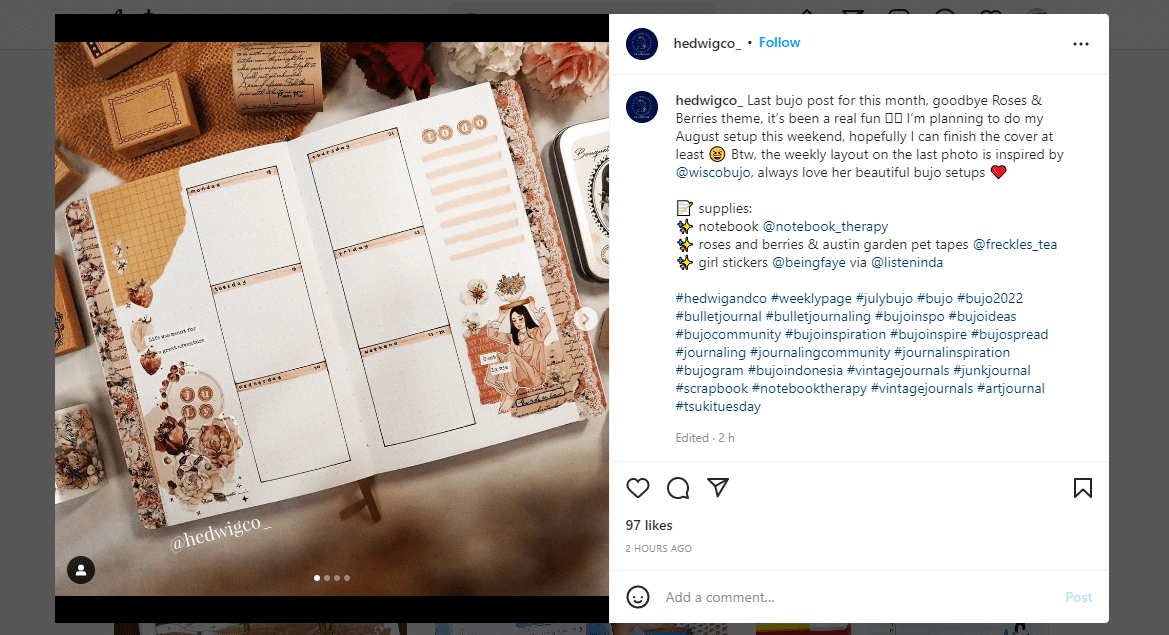The image size is (1169, 635).
Task: Click hedwigco_ username in the header
Action: pos(707,43)
